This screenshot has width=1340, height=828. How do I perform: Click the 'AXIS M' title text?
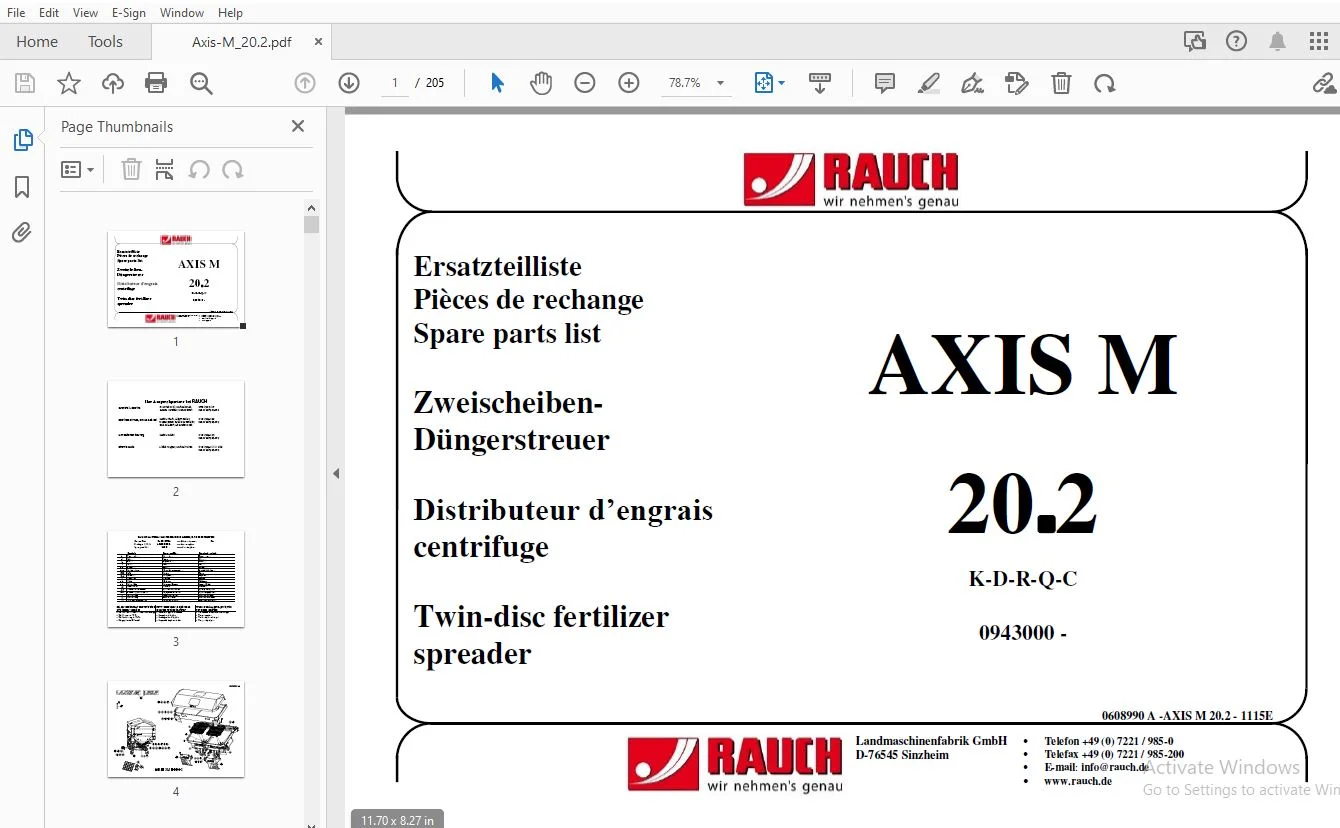click(x=1023, y=364)
